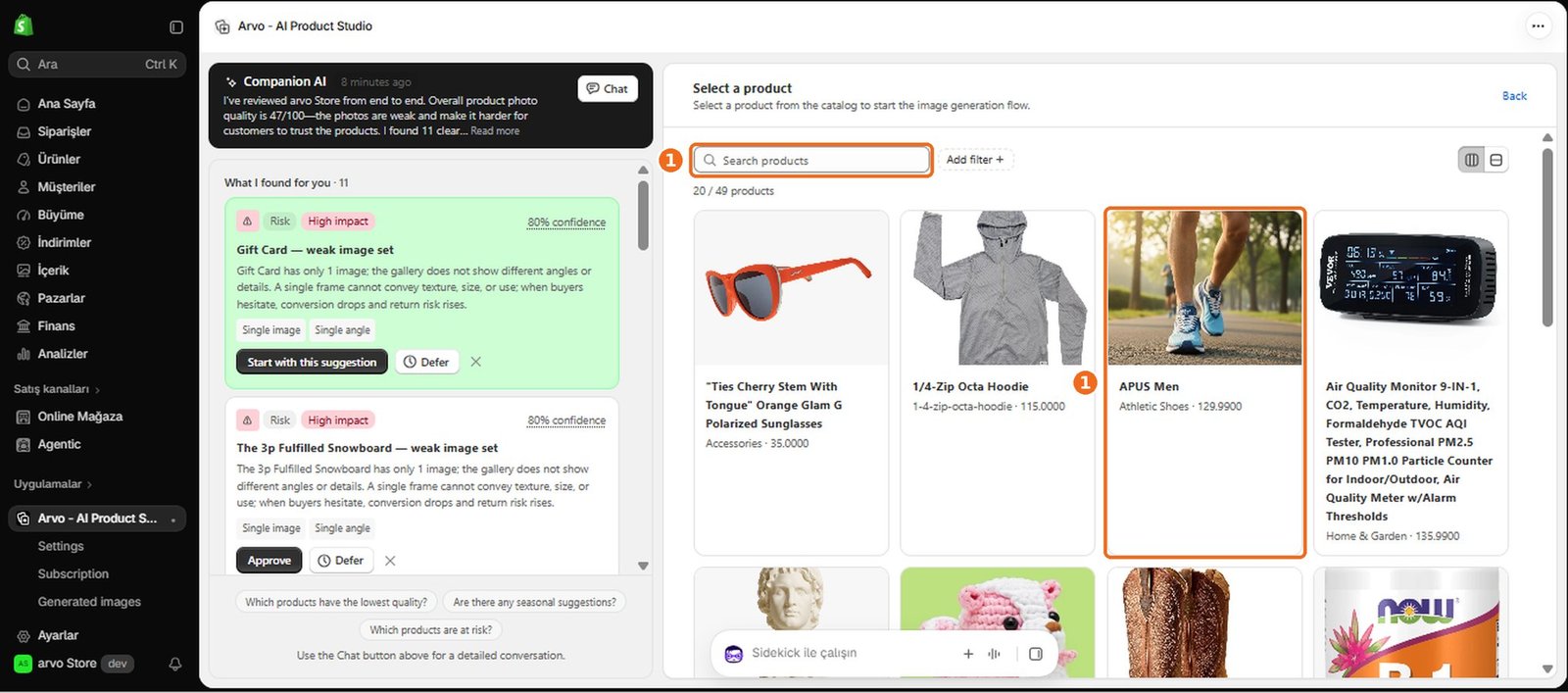Click Start with this suggestion
The height and width of the screenshot is (693, 1568).
click(x=312, y=363)
